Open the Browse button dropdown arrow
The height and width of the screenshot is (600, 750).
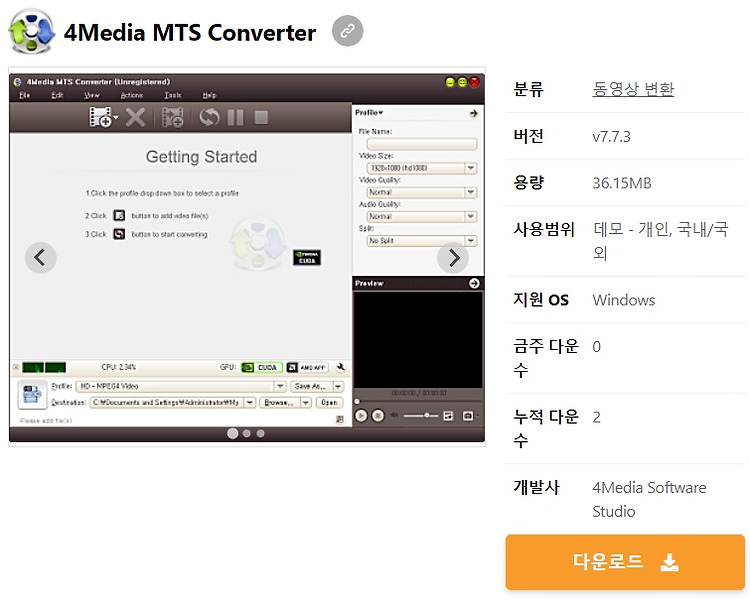306,402
